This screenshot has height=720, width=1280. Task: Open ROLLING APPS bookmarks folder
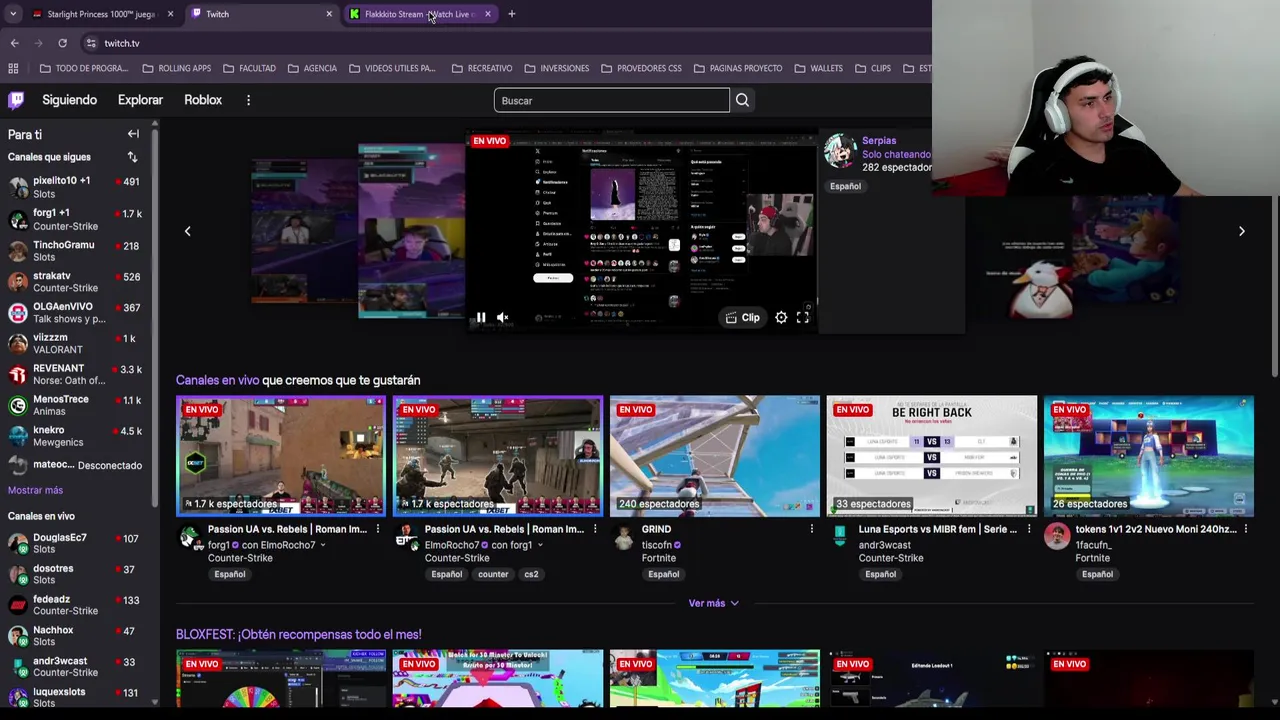coord(177,68)
